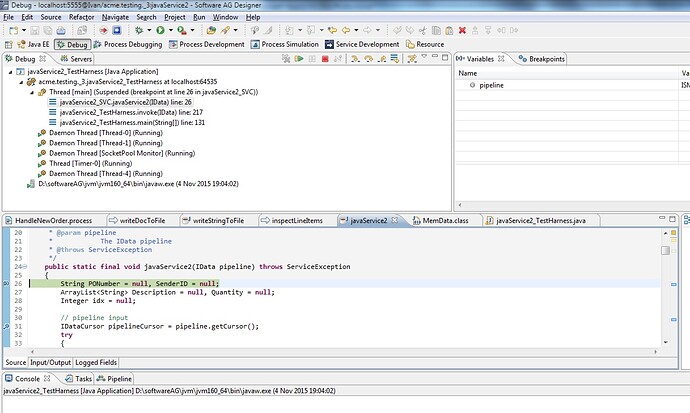Open the dropdown beside External Tools icon
Image resolution: width=690 pixels, height=413 pixels.
click(x=192, y=30)
